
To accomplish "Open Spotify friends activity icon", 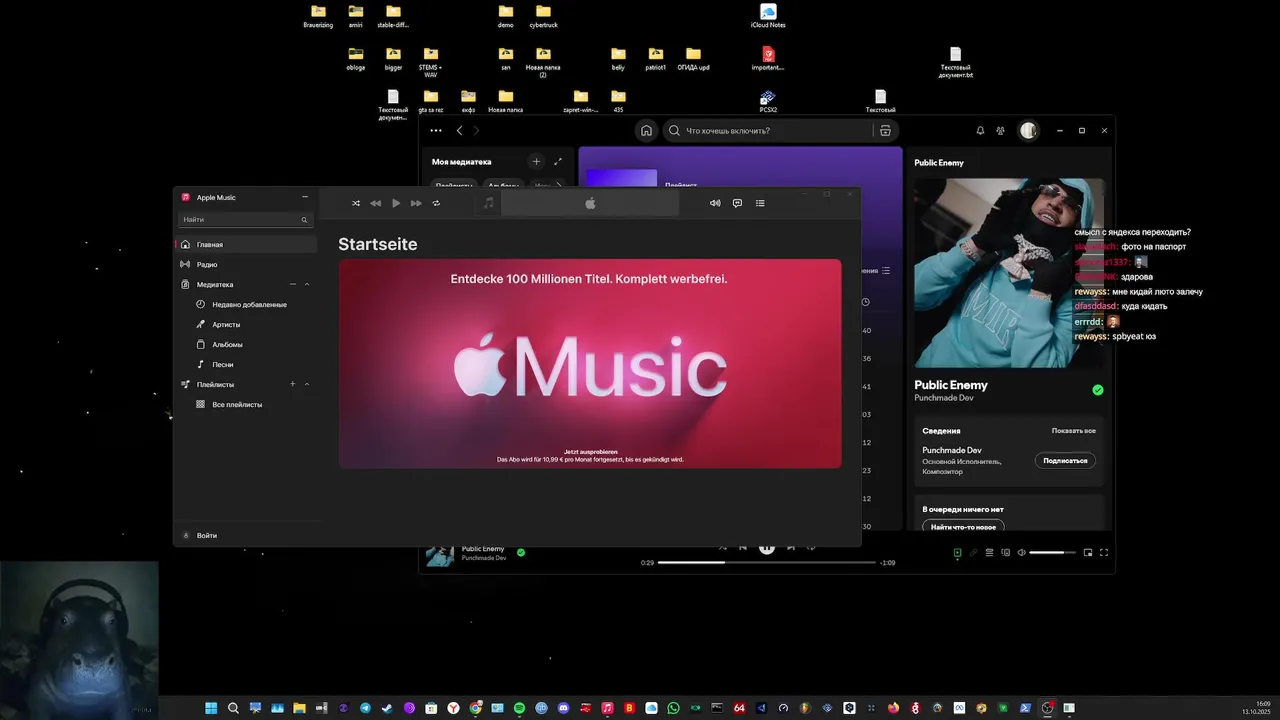I will pos(998,130).
